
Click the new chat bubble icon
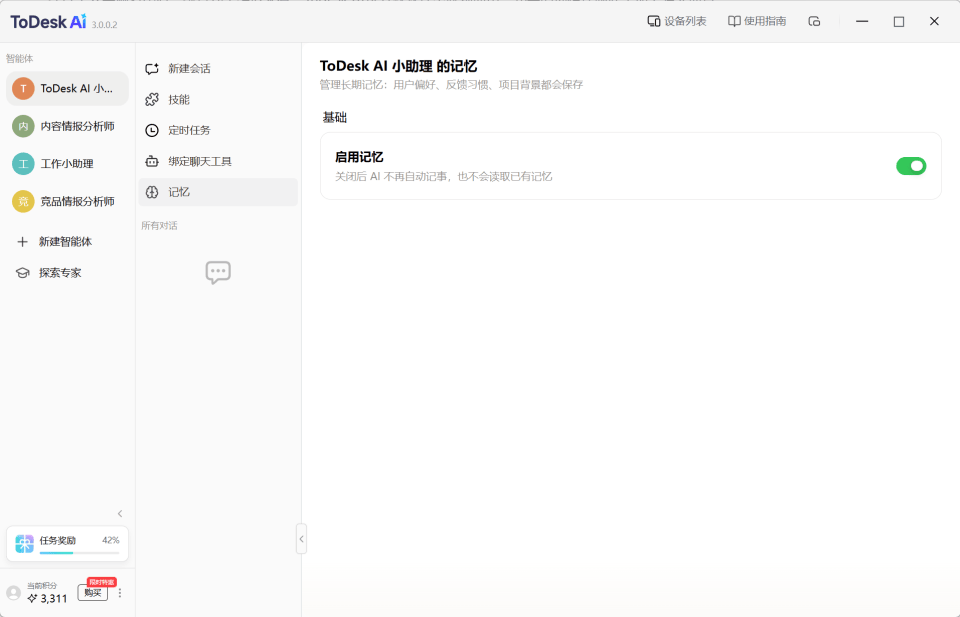pos(152,69)
